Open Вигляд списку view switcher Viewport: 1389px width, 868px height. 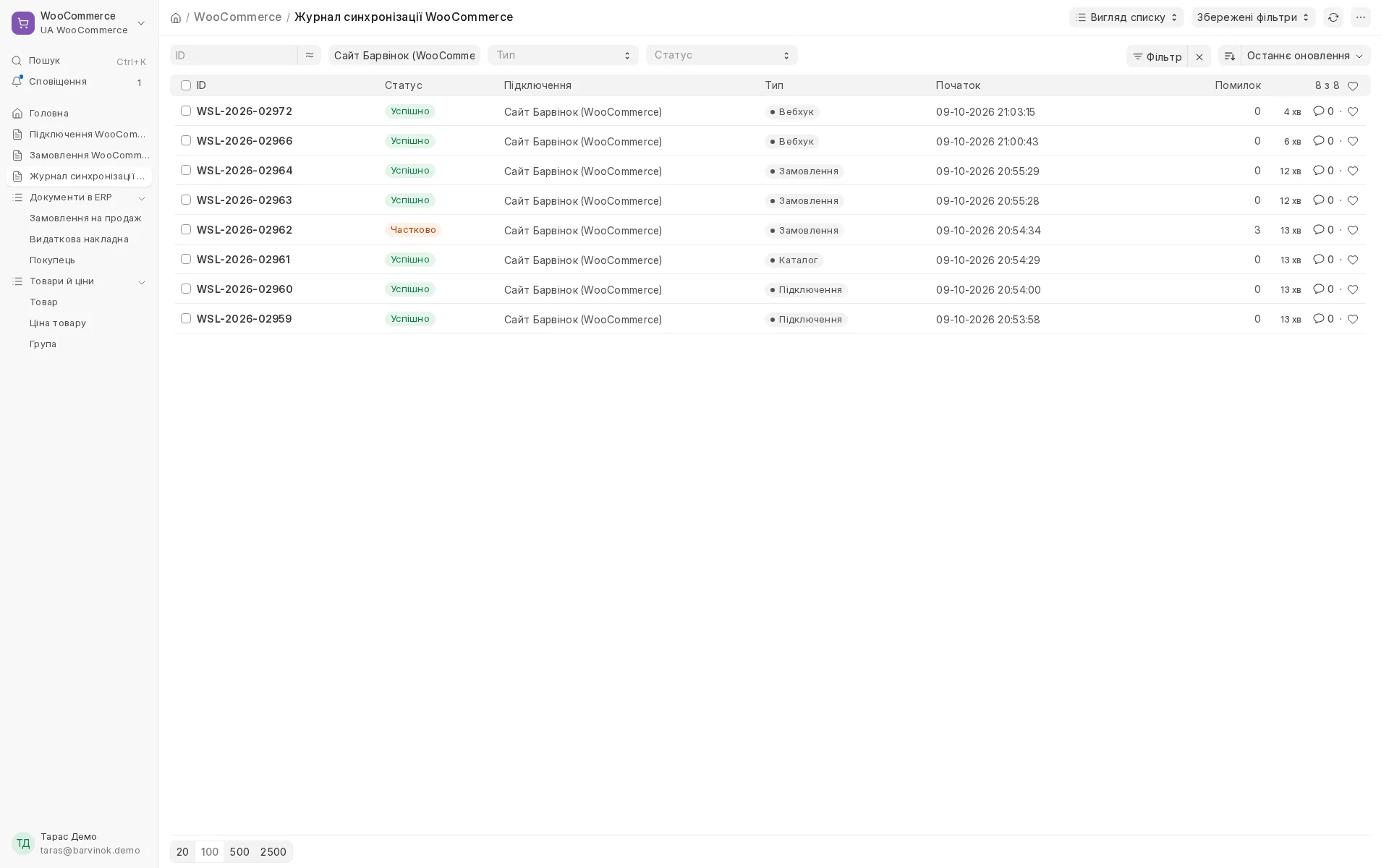(x=1126, y=17)
